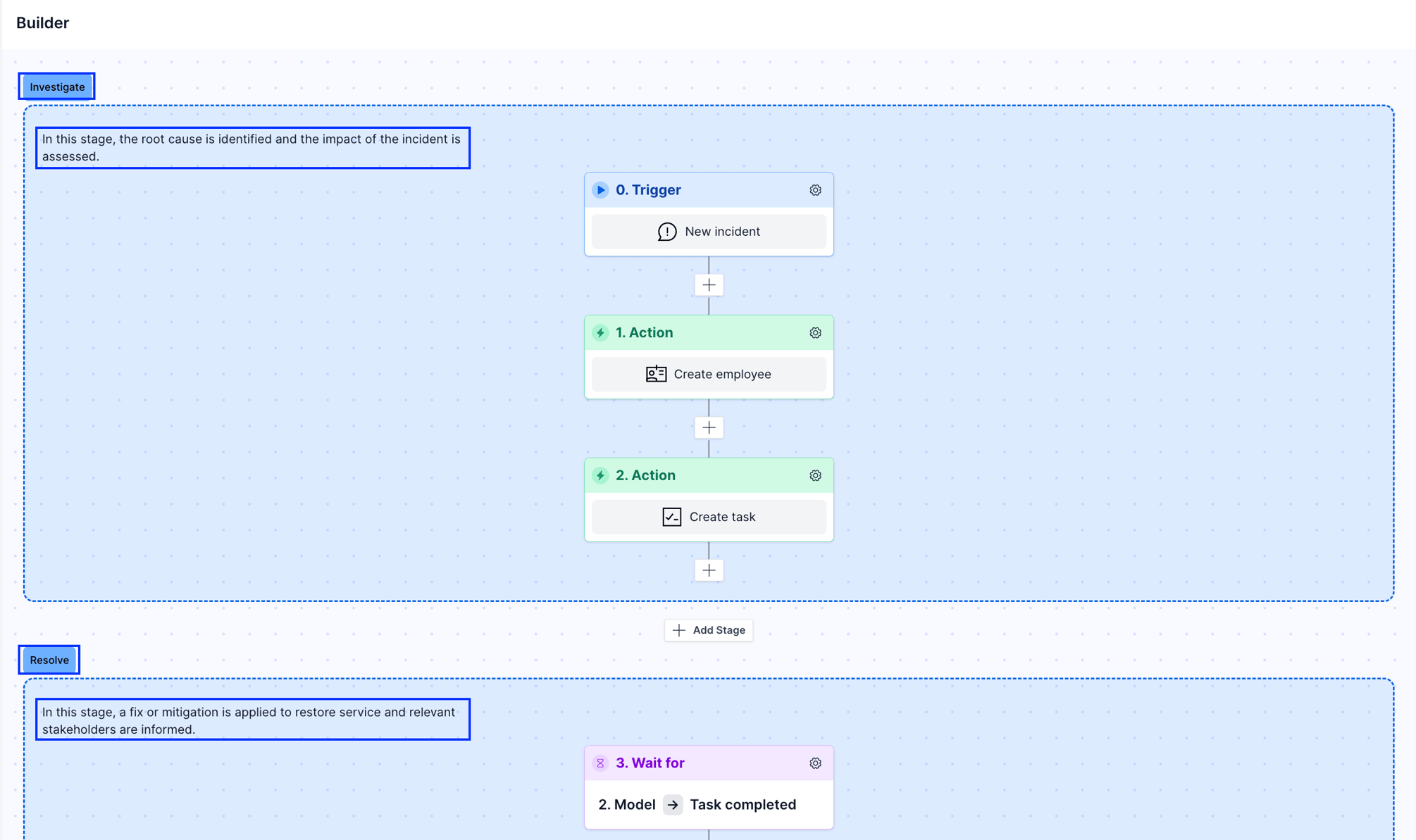The image size is (1416, 840).
Task: Select the Create task checklist icon
Action: (x=672, y=516)
